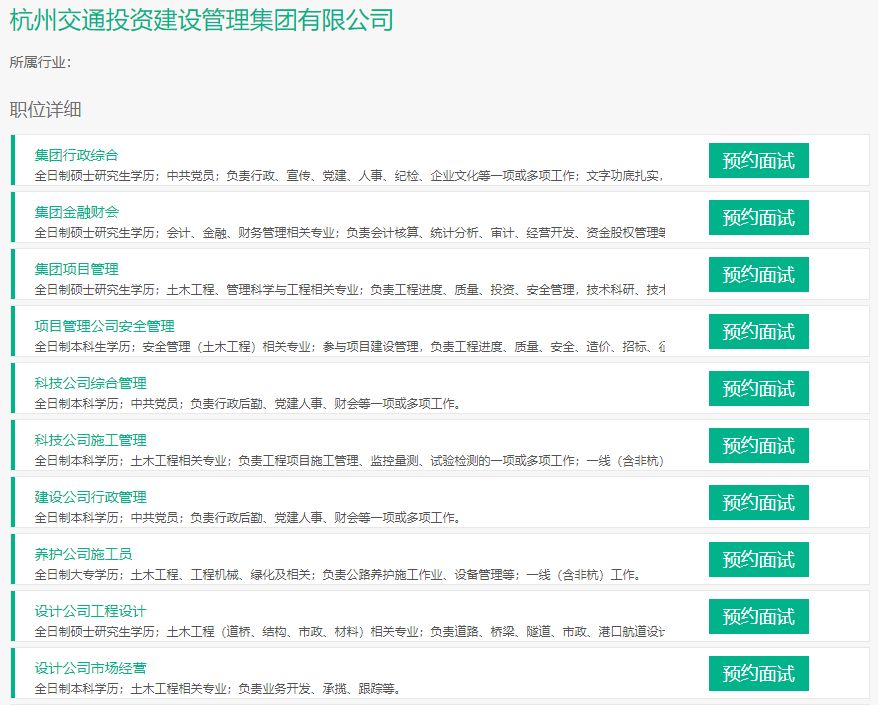The width and height of the screenshot is (878, 705).
Task: Open the 集团项目管理 job title
Action: 77,269
